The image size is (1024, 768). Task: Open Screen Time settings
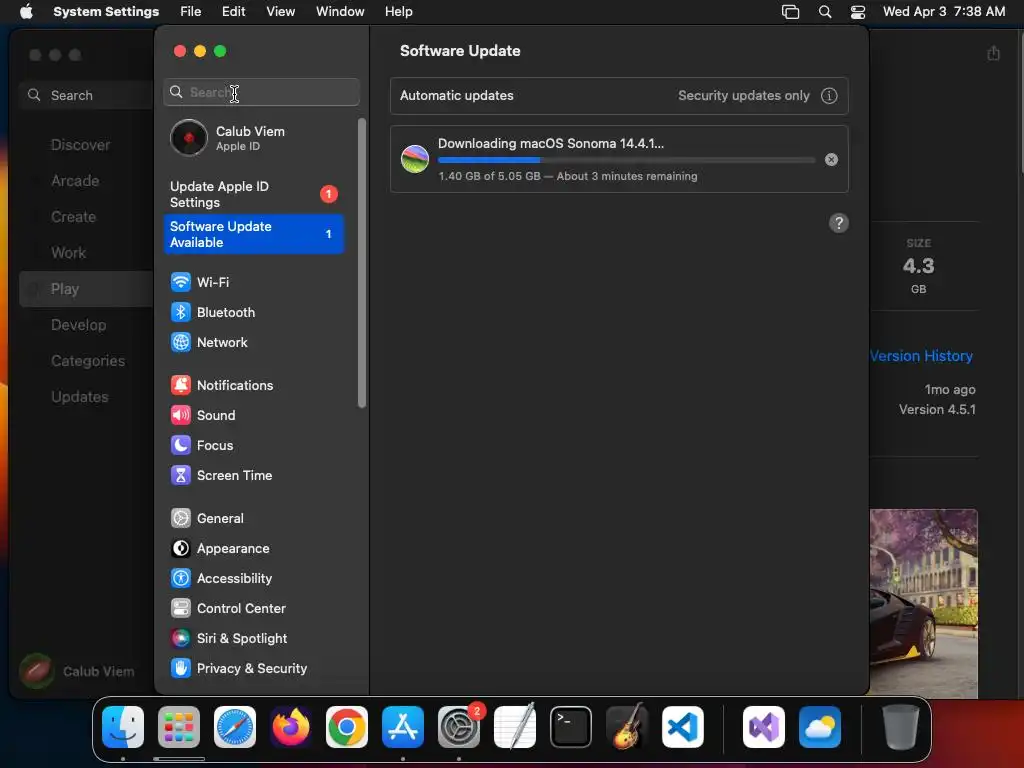[x=221, y=475]
